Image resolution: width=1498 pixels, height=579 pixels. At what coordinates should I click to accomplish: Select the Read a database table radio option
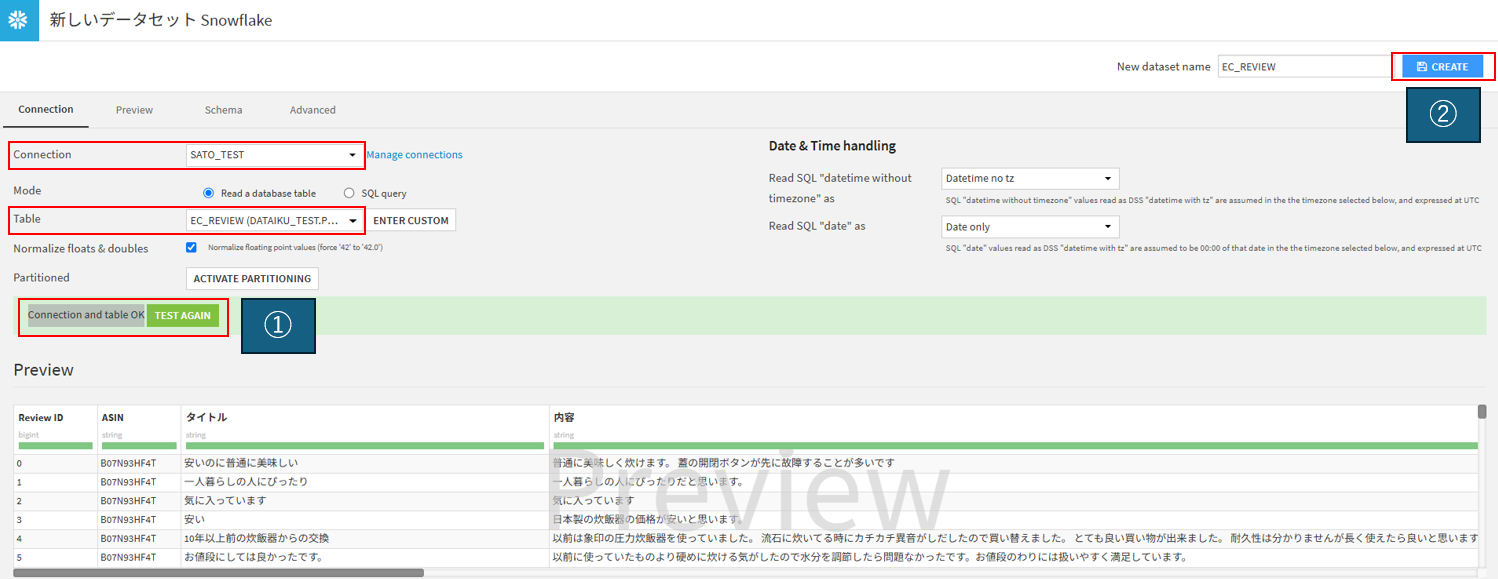(x=209, y=193)
